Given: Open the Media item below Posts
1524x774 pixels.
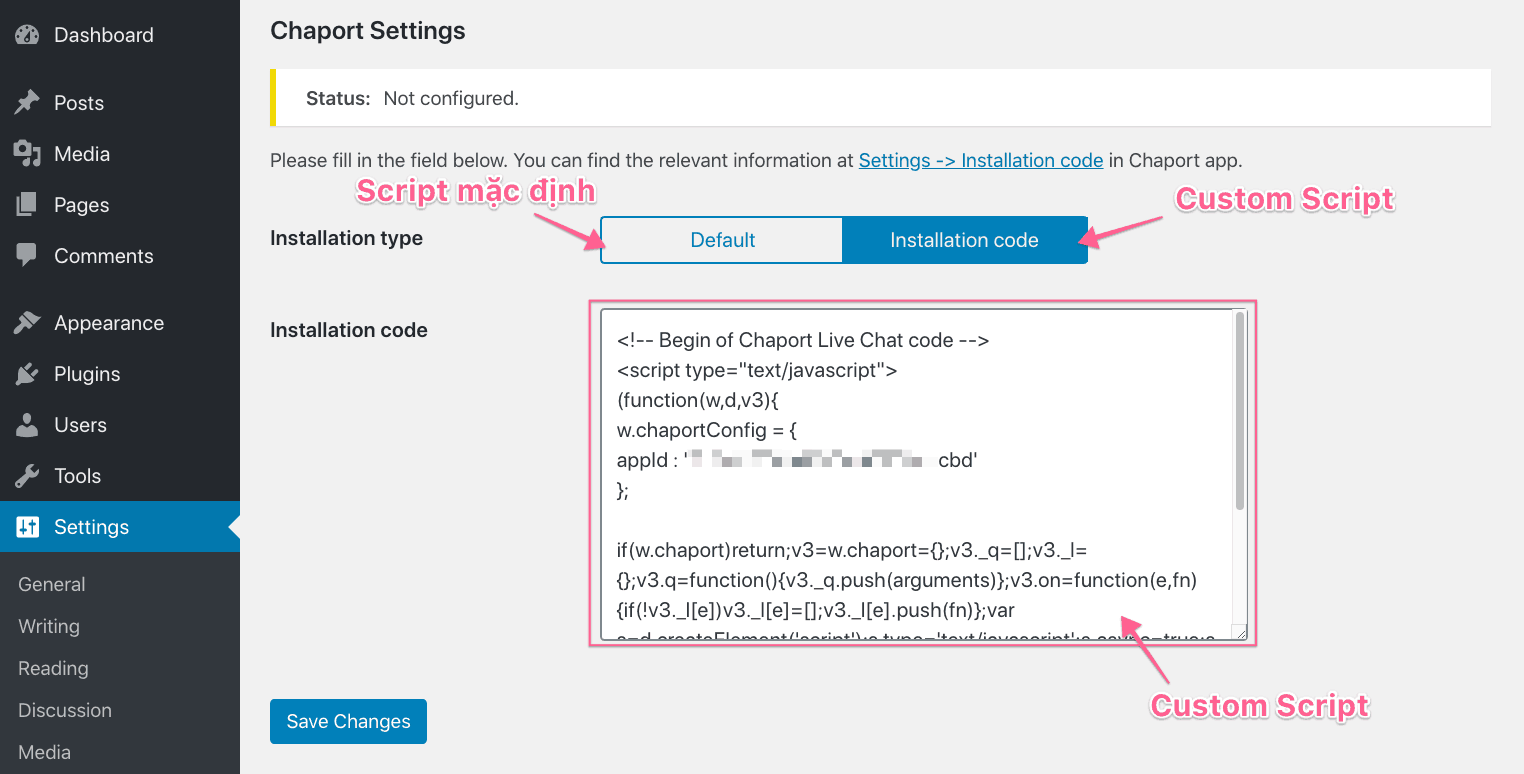Looking at the screenshot, I should (120, 154).
